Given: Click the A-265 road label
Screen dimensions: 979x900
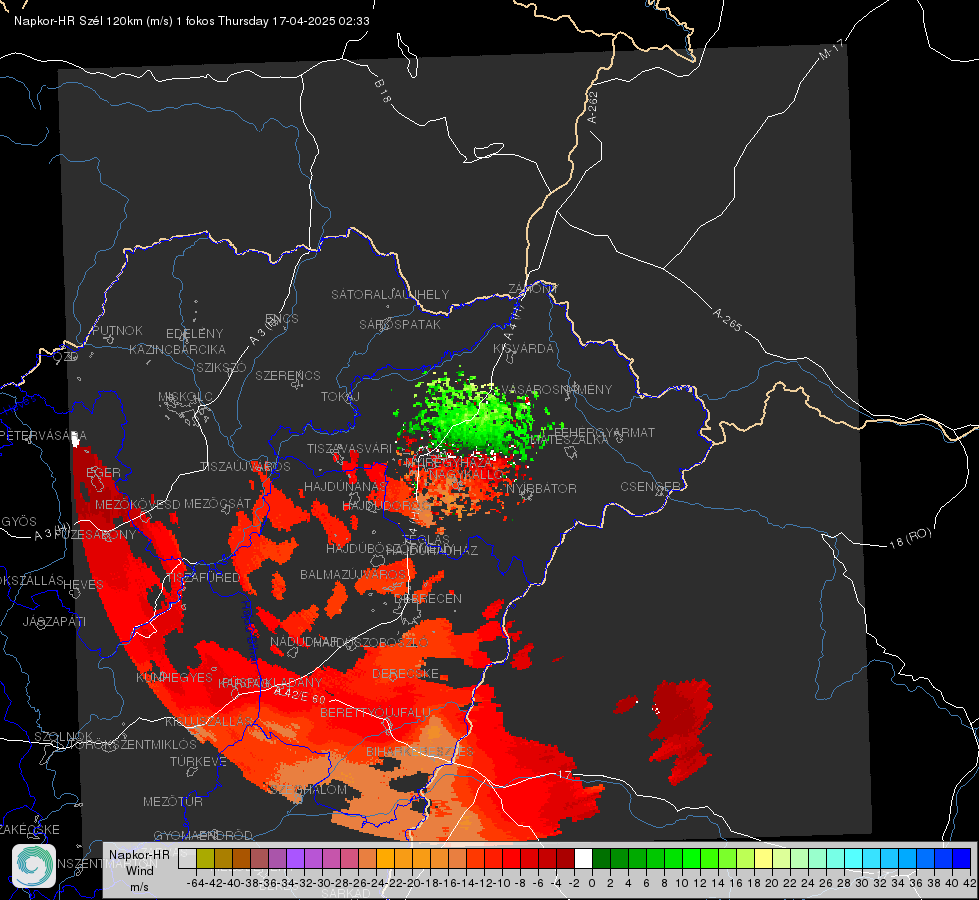Looking at the screenshot, I should coord(727,319).
